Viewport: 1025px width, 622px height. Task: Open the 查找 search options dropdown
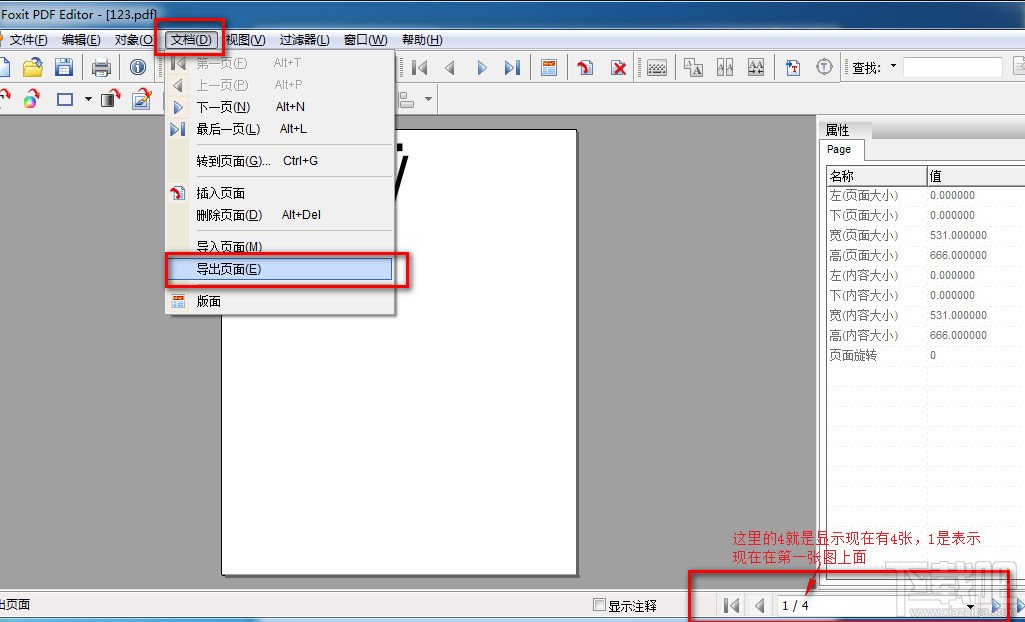click(893, 66)
